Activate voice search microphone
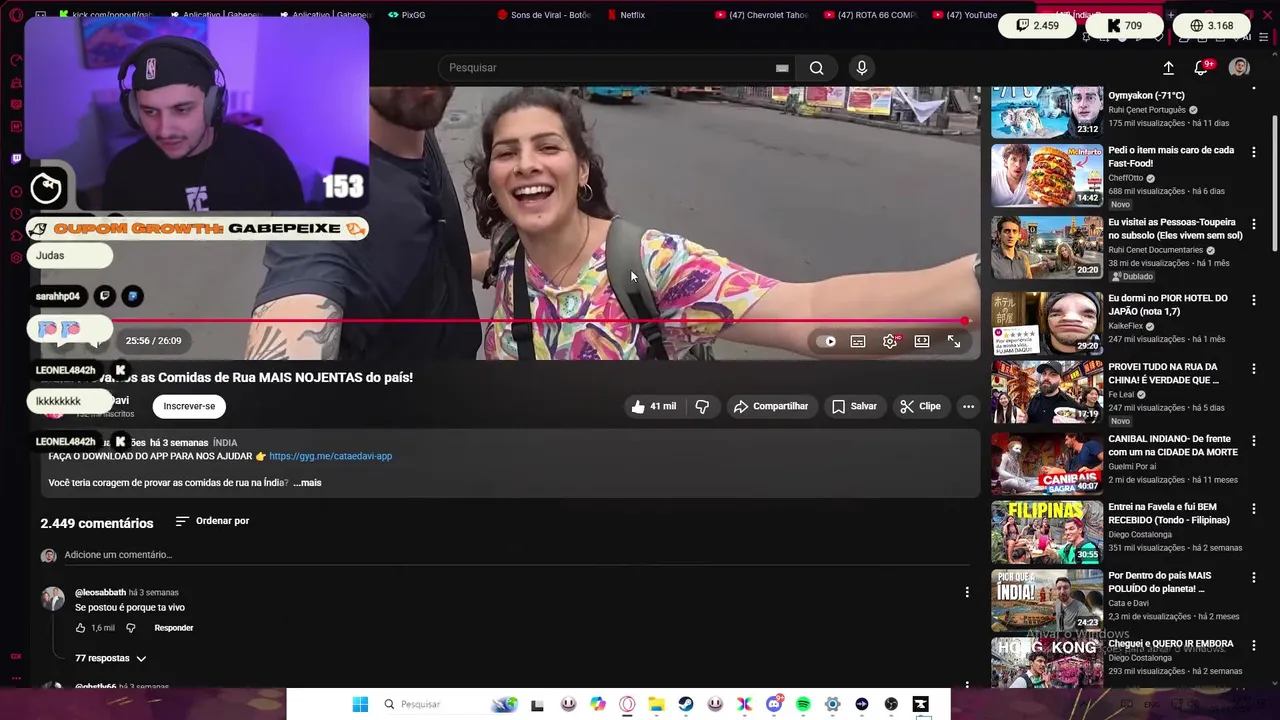 pos(862,68)
